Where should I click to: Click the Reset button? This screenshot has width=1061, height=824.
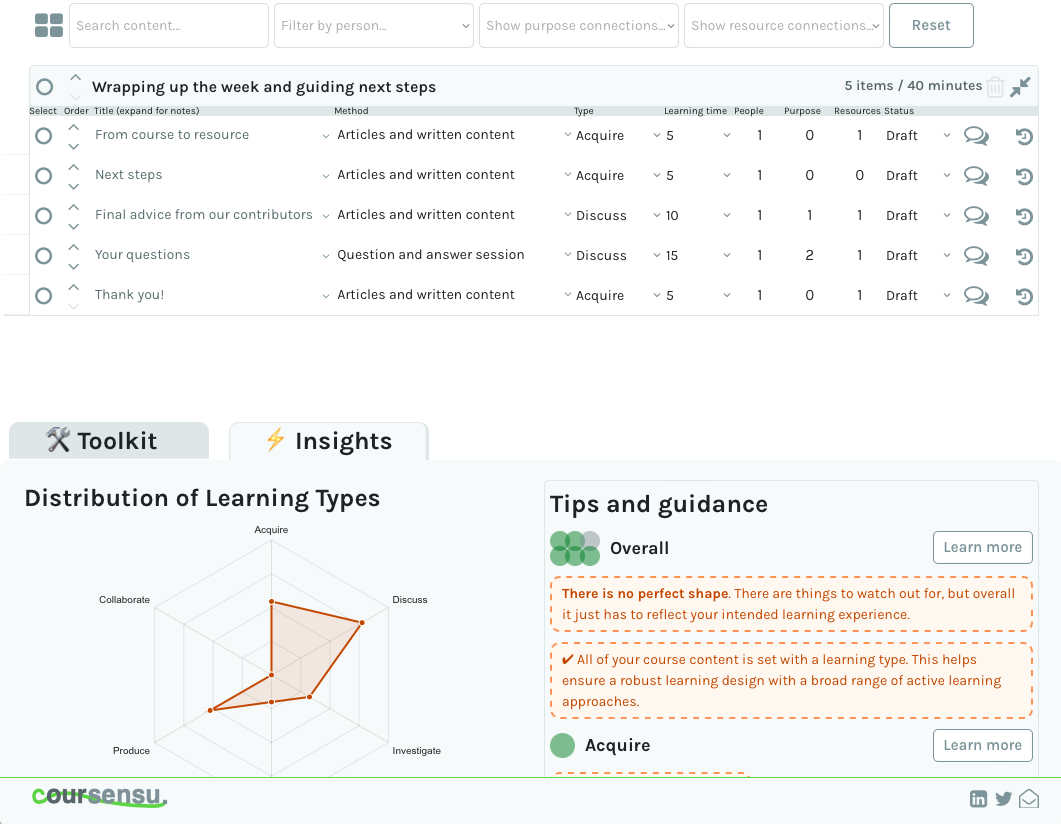click(x=930, y=26)
